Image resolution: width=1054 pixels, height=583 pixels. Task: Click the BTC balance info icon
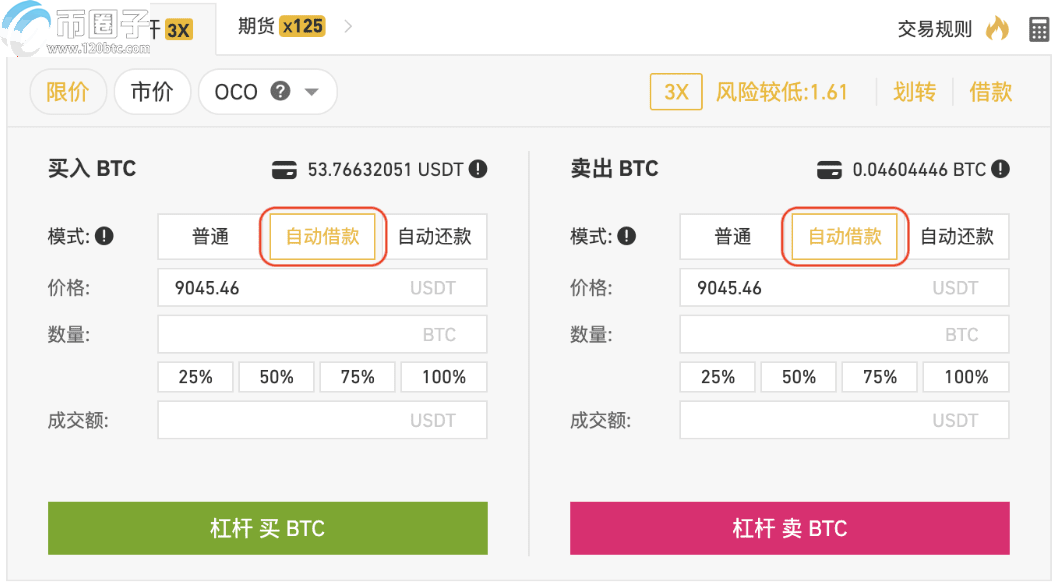click(1000, 169)
